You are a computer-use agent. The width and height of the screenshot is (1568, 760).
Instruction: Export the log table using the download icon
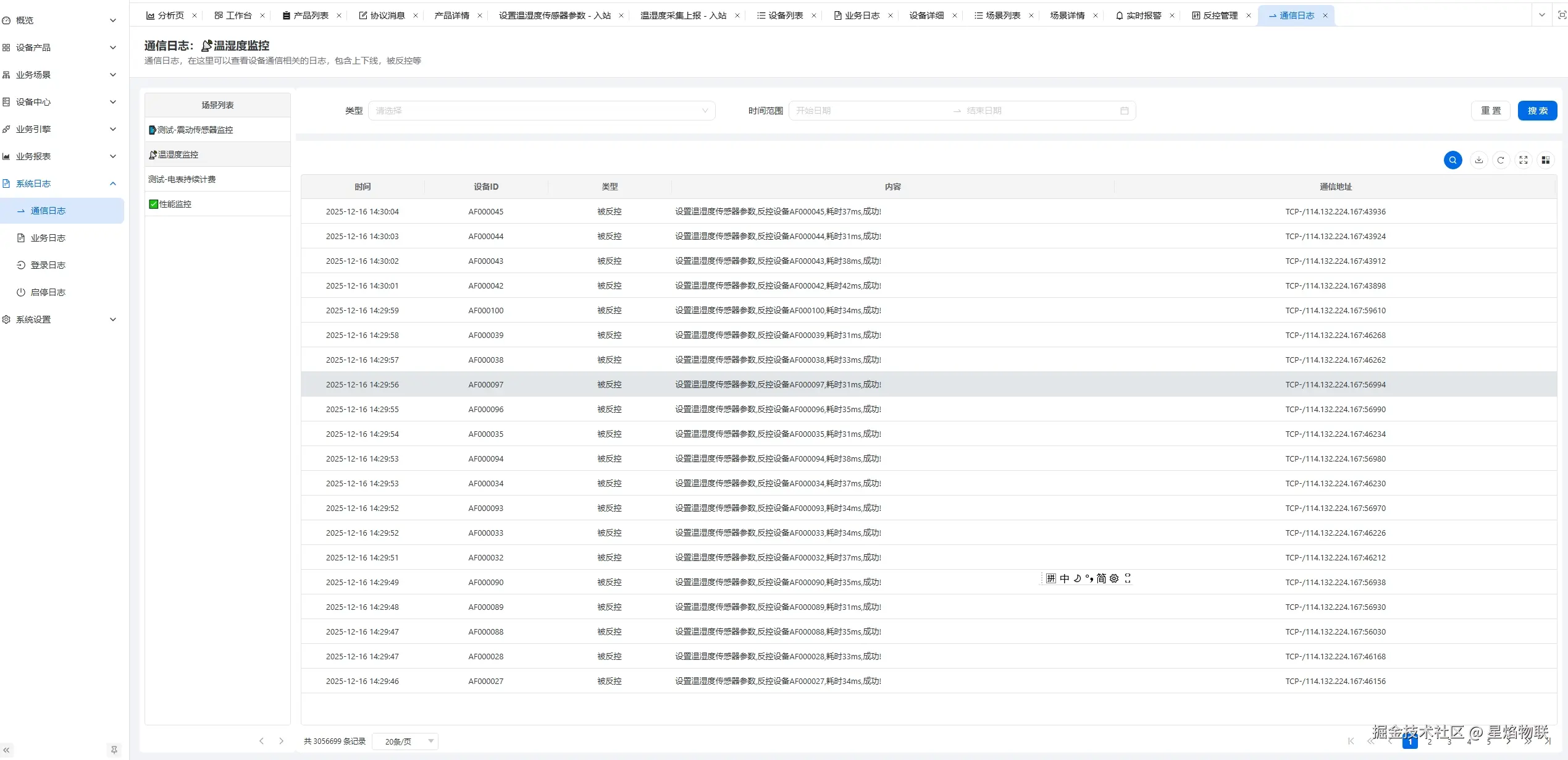[x=1478, y=159]
